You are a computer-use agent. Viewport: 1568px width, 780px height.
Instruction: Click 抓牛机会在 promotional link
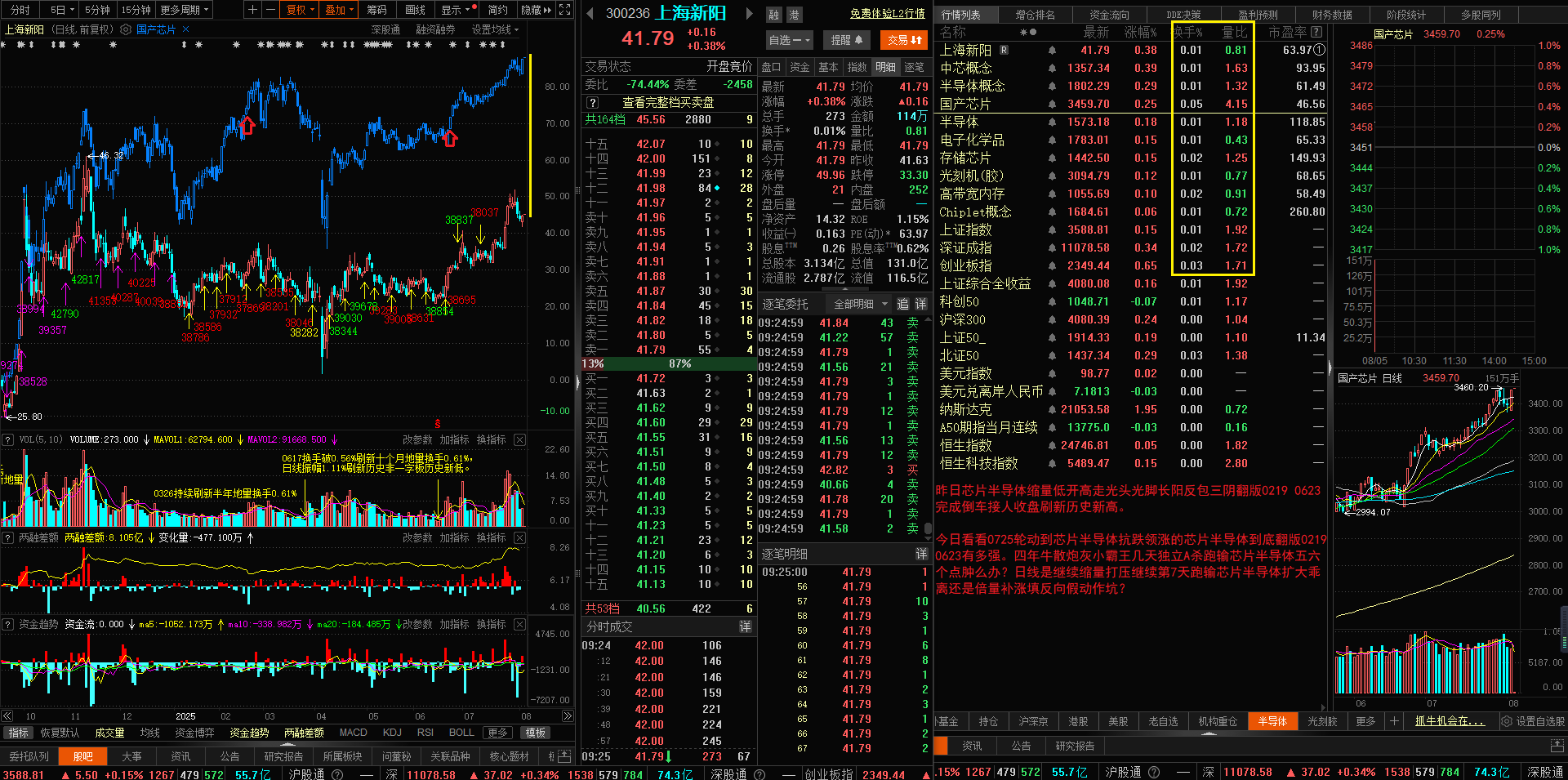point(1450,721)
